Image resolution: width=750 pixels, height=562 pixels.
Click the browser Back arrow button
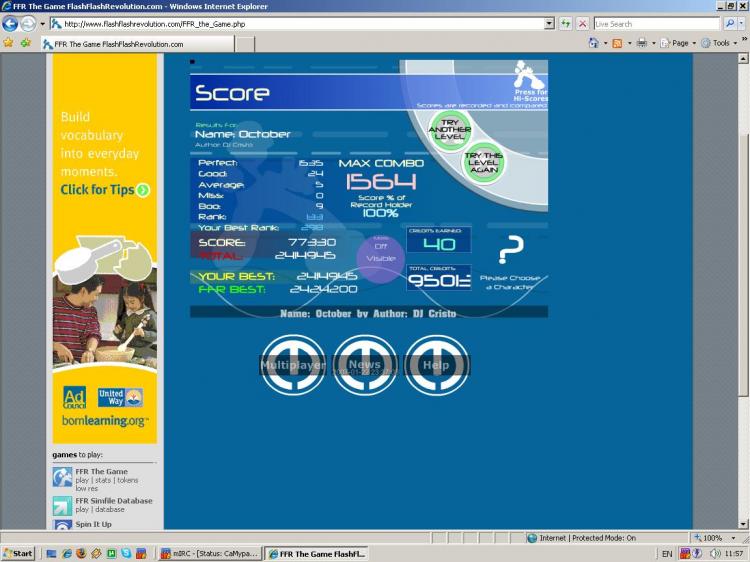click(x=11, y=23)
